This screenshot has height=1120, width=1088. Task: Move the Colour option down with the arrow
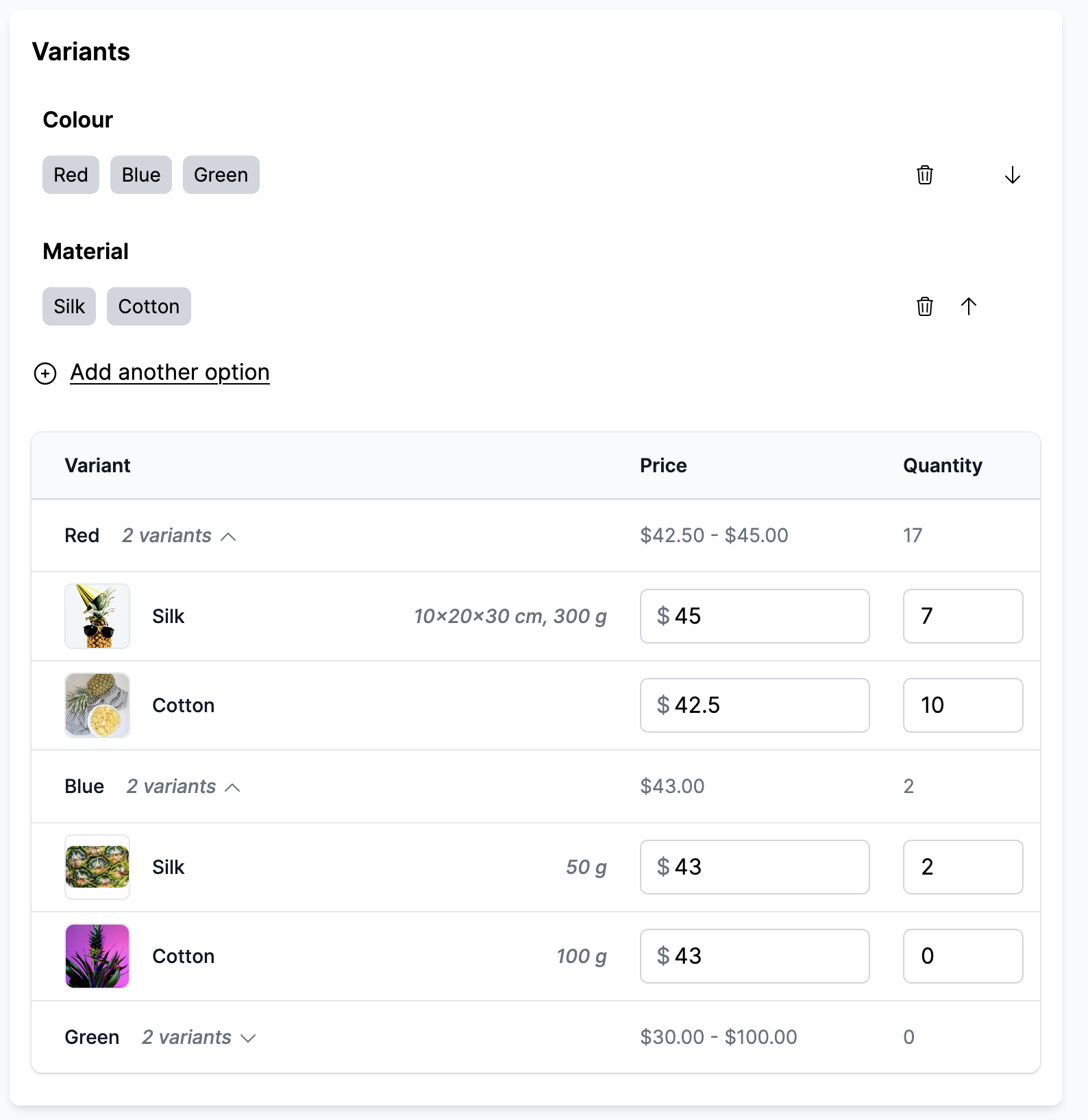1013,175
